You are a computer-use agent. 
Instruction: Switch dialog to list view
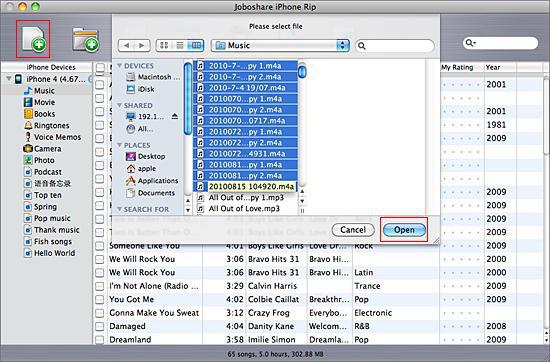(x=180, y=45)
